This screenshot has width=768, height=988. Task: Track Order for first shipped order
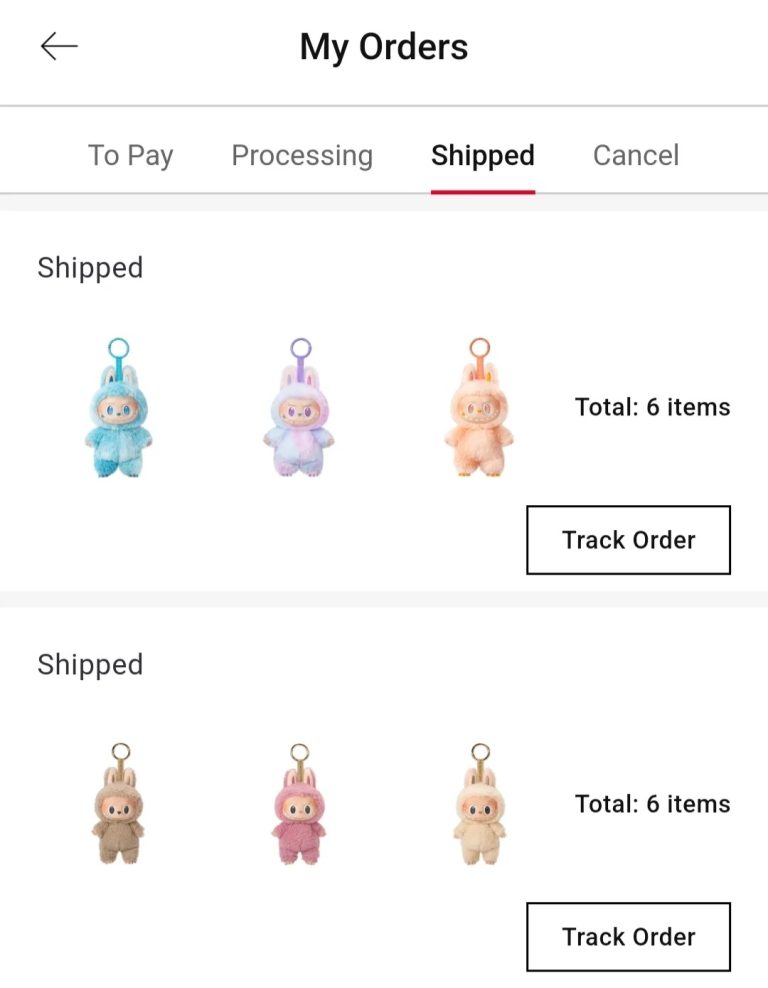pyautogui.click(x=628, y=540)
